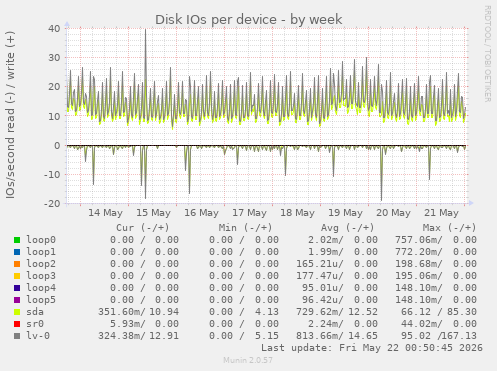Click the 'Min (-/+)' column header
Viewport: 497px width, 371px height.
pos(245,228)
